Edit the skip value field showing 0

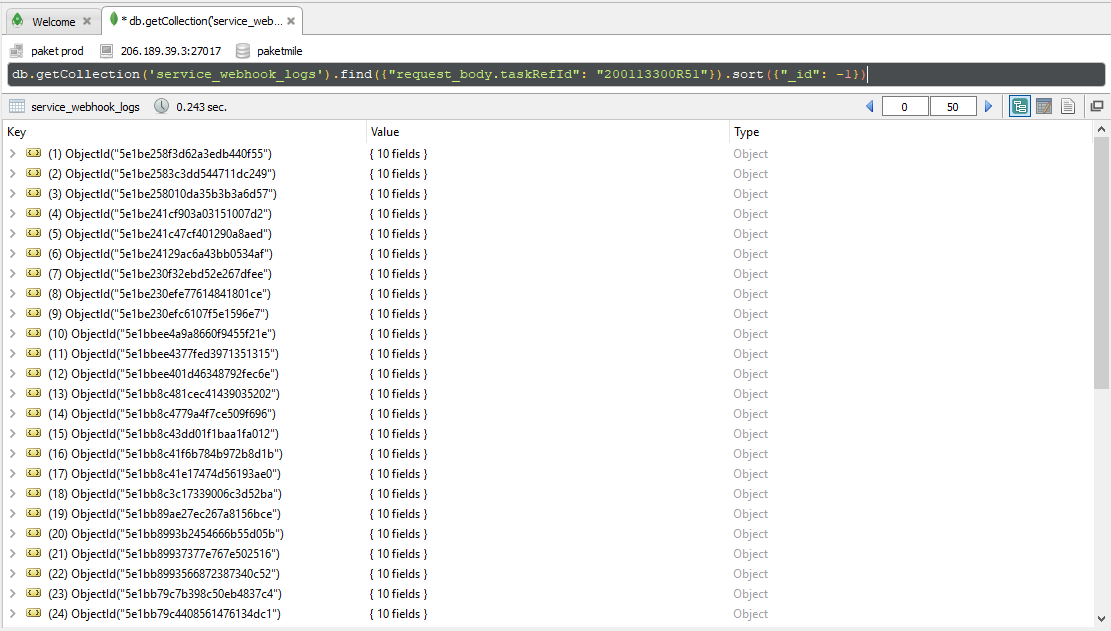905,107
